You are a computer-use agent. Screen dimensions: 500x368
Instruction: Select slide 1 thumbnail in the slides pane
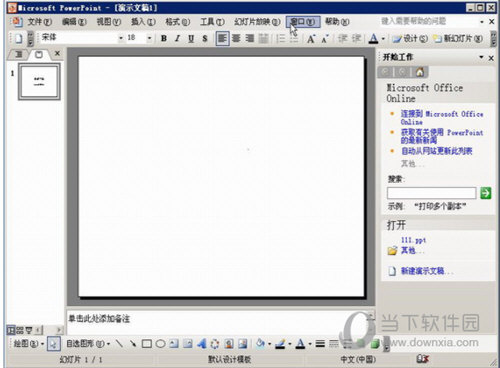39,81
